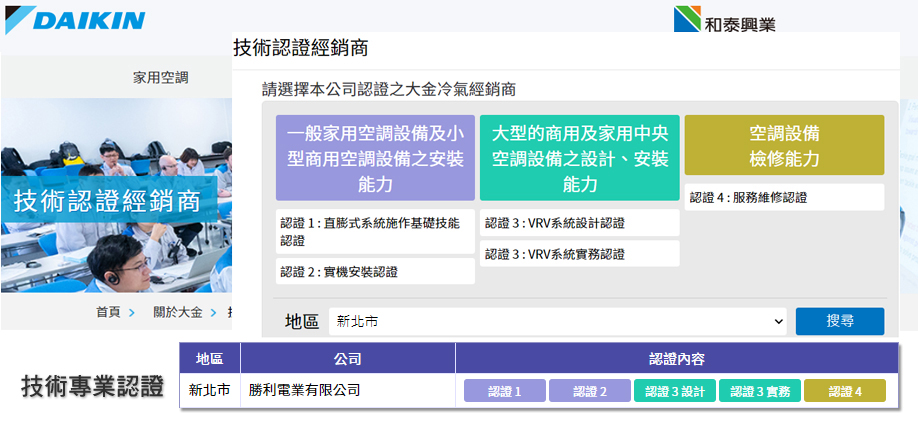Click the 認證 2 badge in results
The height and width of the screenshot is (421, 918).
coord(590,391)
